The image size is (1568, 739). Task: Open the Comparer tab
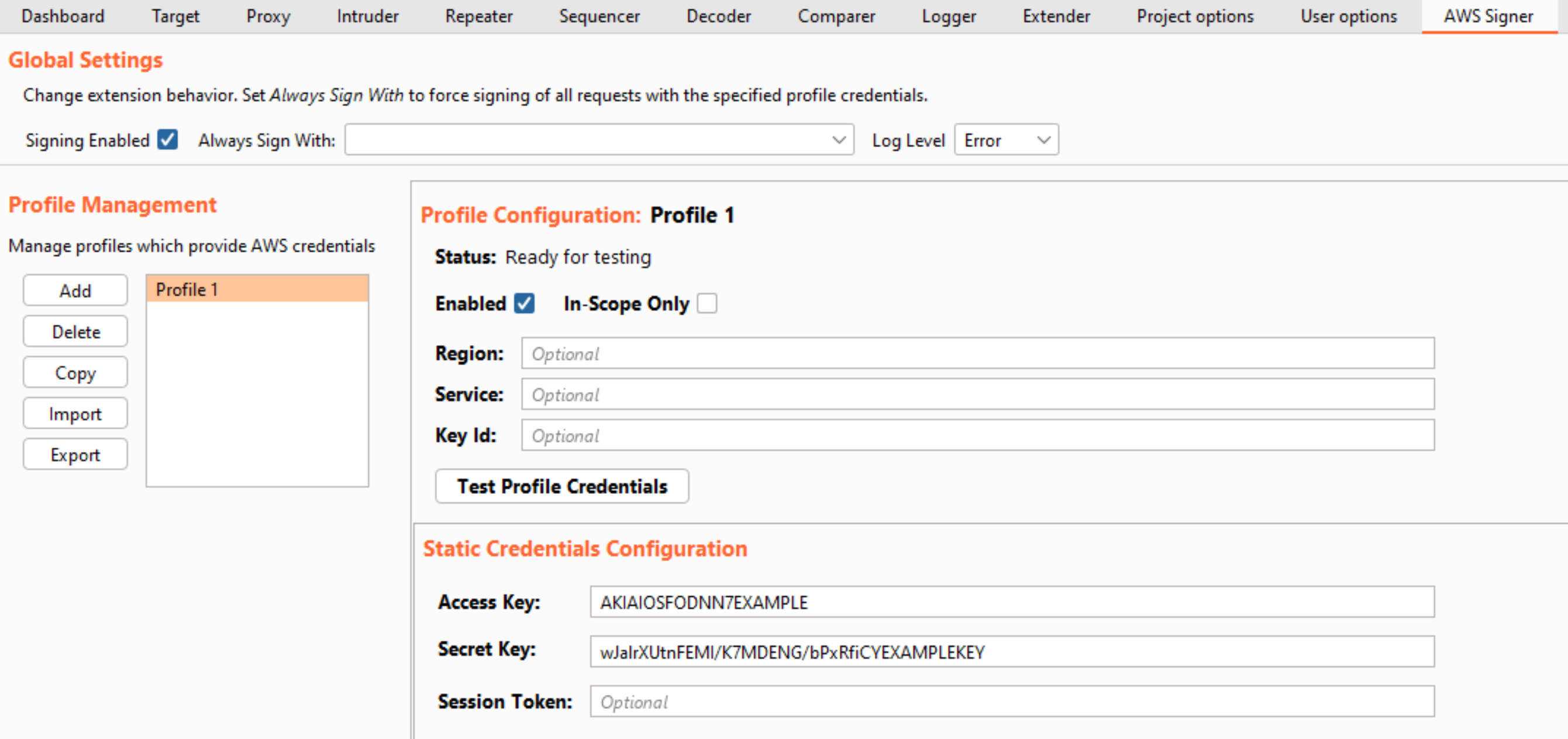[836, 16]
